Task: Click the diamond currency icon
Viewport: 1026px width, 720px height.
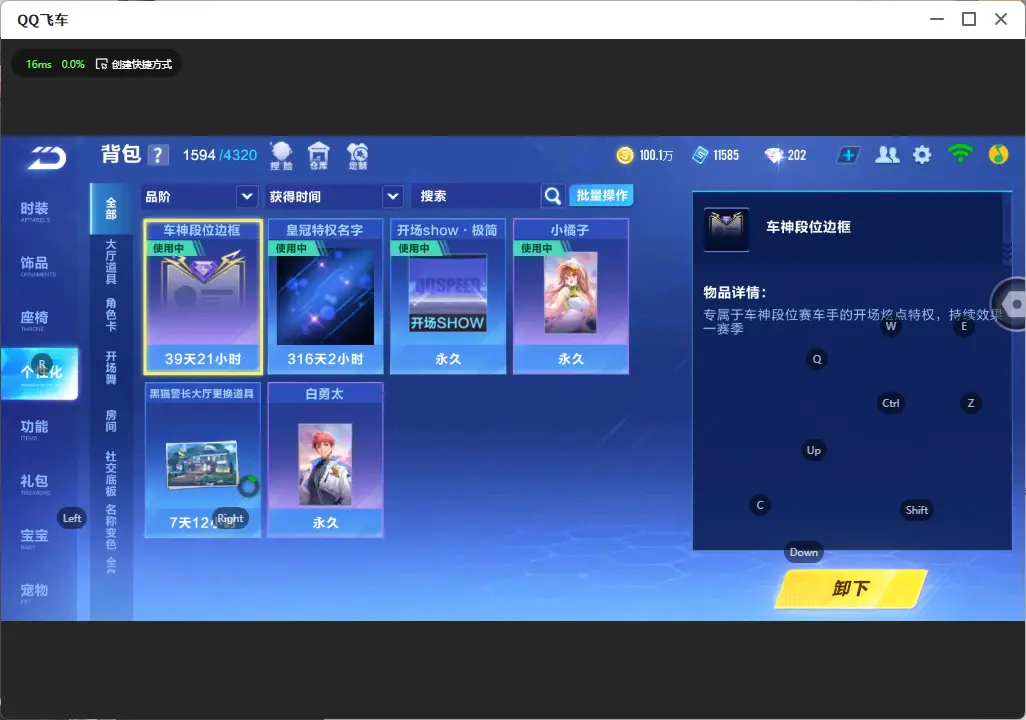Action: click(774, 155)
